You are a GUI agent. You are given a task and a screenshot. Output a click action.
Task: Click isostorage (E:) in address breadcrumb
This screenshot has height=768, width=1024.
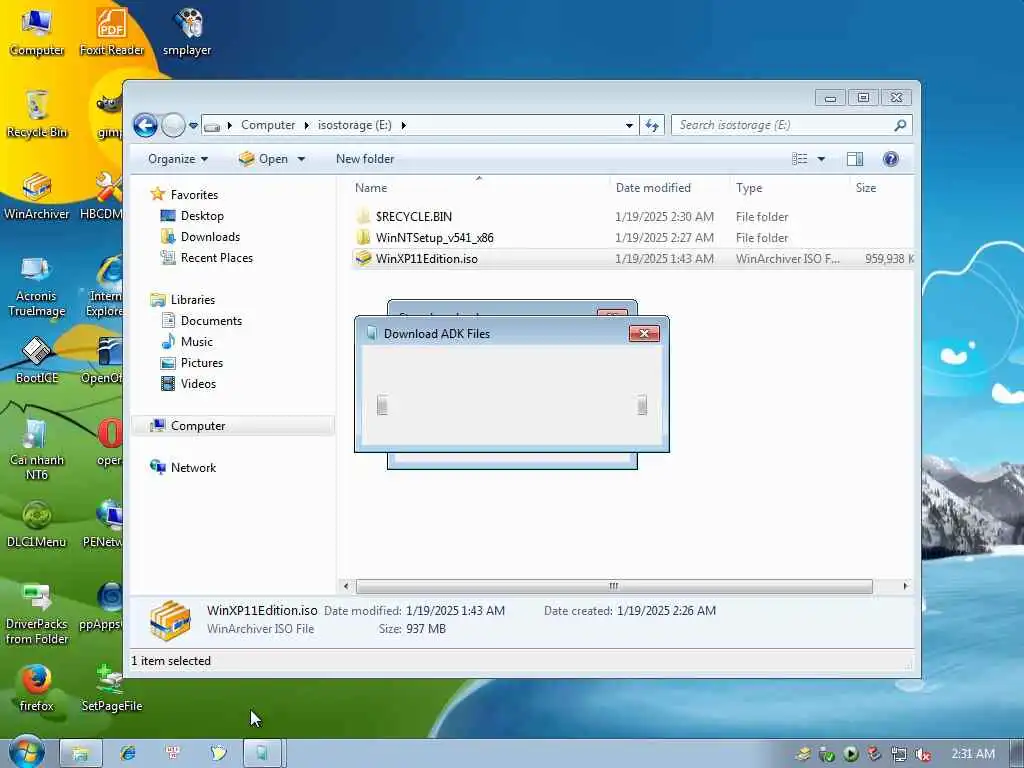355,125
